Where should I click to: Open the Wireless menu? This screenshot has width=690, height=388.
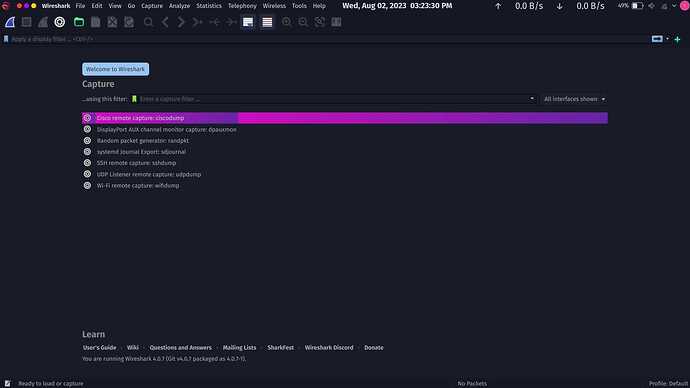(274, 6)
